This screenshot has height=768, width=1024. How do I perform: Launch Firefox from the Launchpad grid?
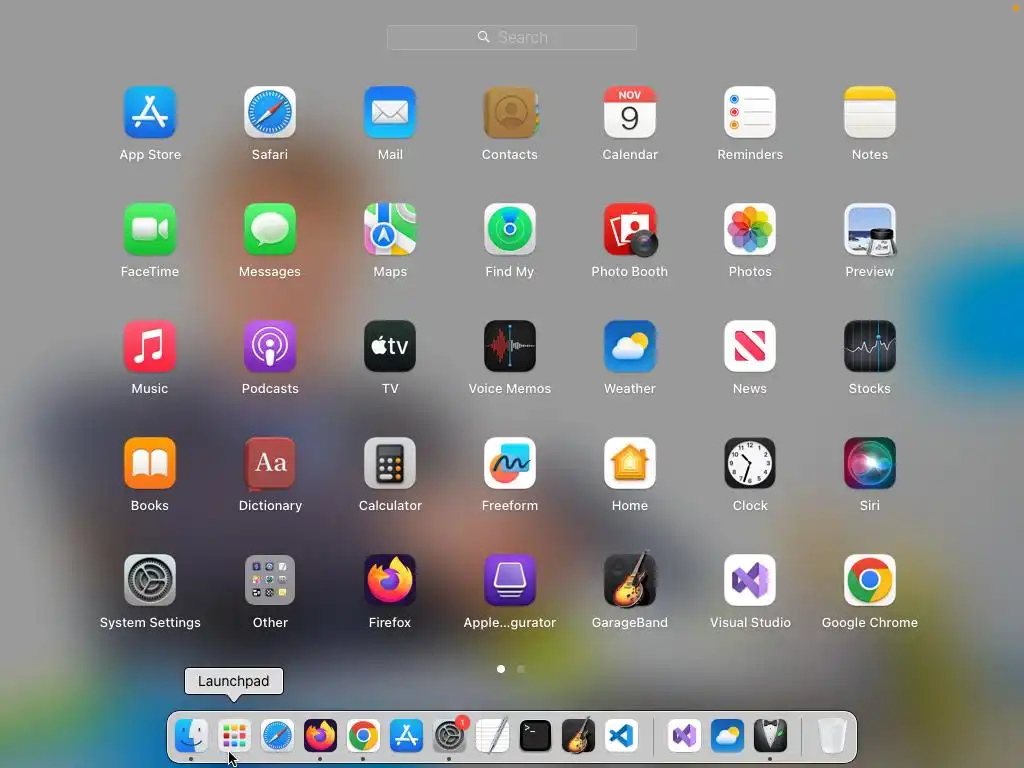(390, 580)
